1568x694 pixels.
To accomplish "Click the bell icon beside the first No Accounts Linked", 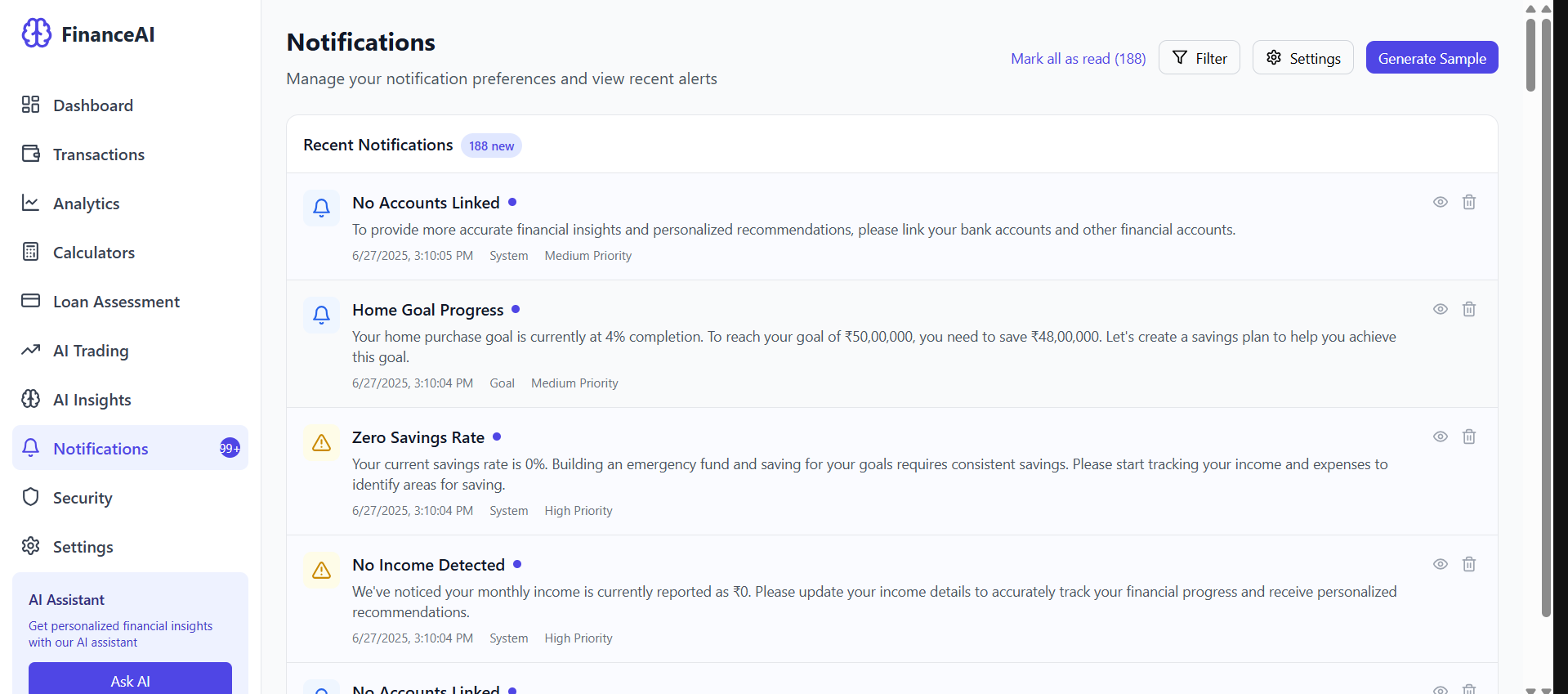I will (321, 208).
